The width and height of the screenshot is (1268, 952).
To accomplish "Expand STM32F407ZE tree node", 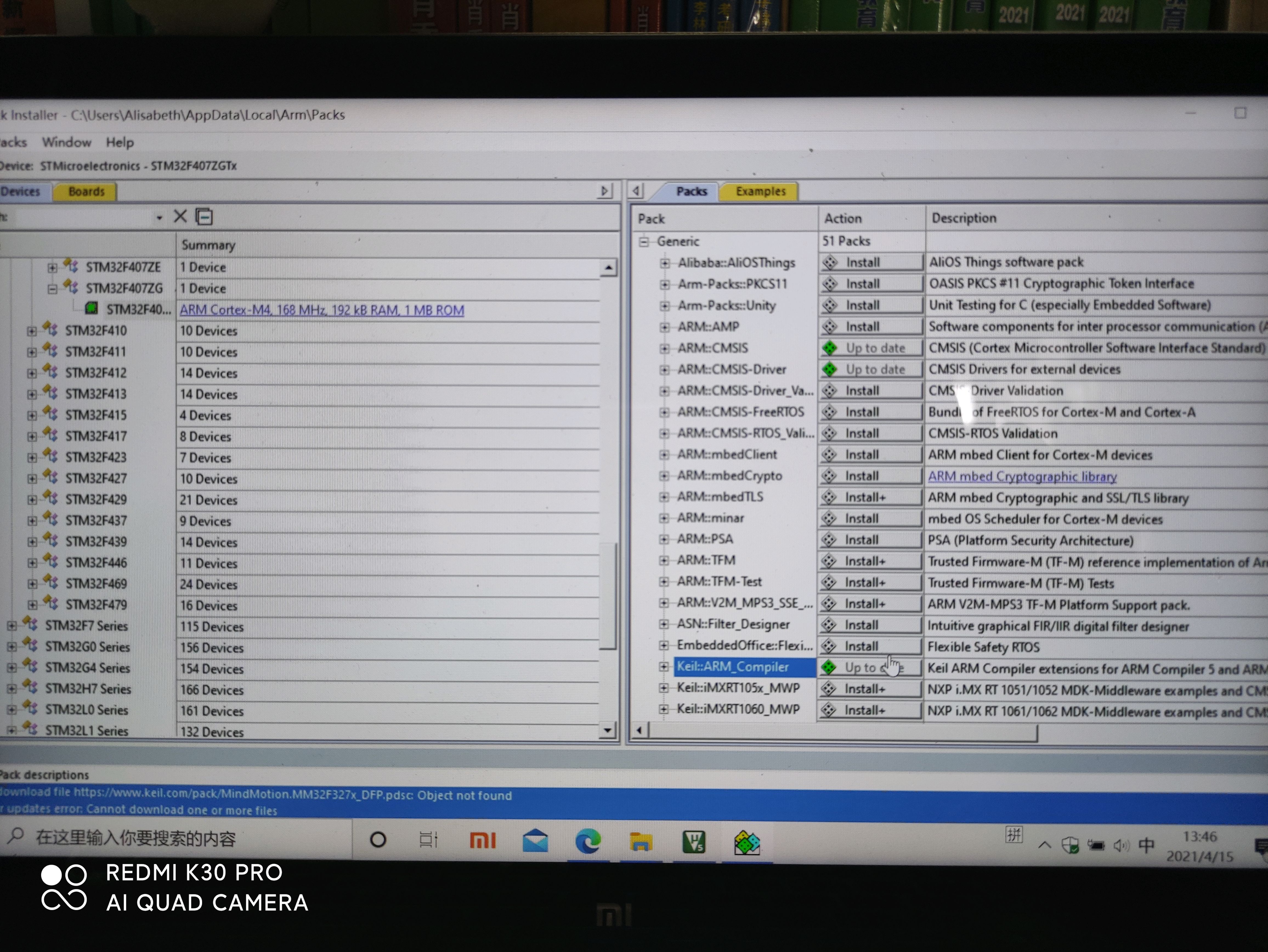I will pyautogui.click(x=52, y=267).
